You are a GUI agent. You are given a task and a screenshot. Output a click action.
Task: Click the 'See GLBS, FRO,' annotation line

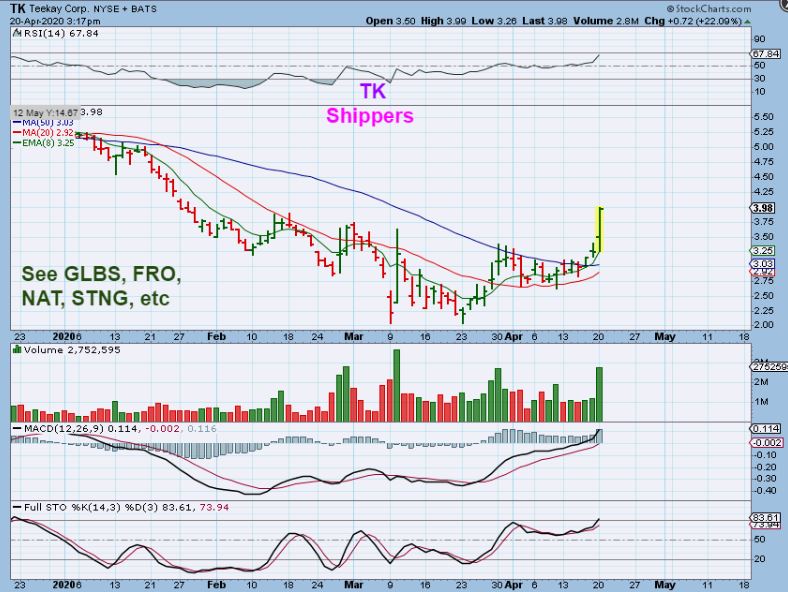(x=102, y=274)
